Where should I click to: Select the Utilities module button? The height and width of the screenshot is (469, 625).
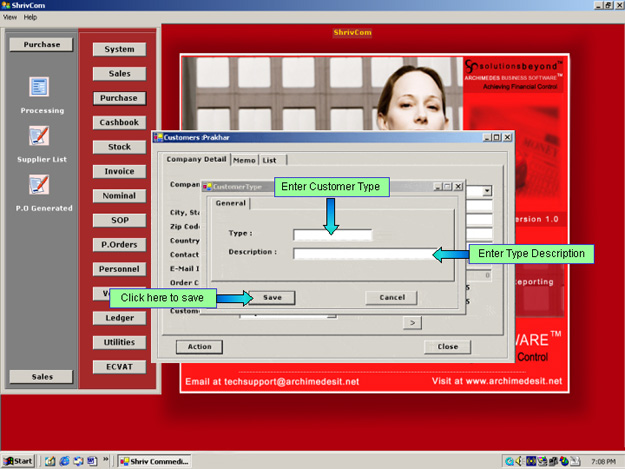tap(119, 342)
